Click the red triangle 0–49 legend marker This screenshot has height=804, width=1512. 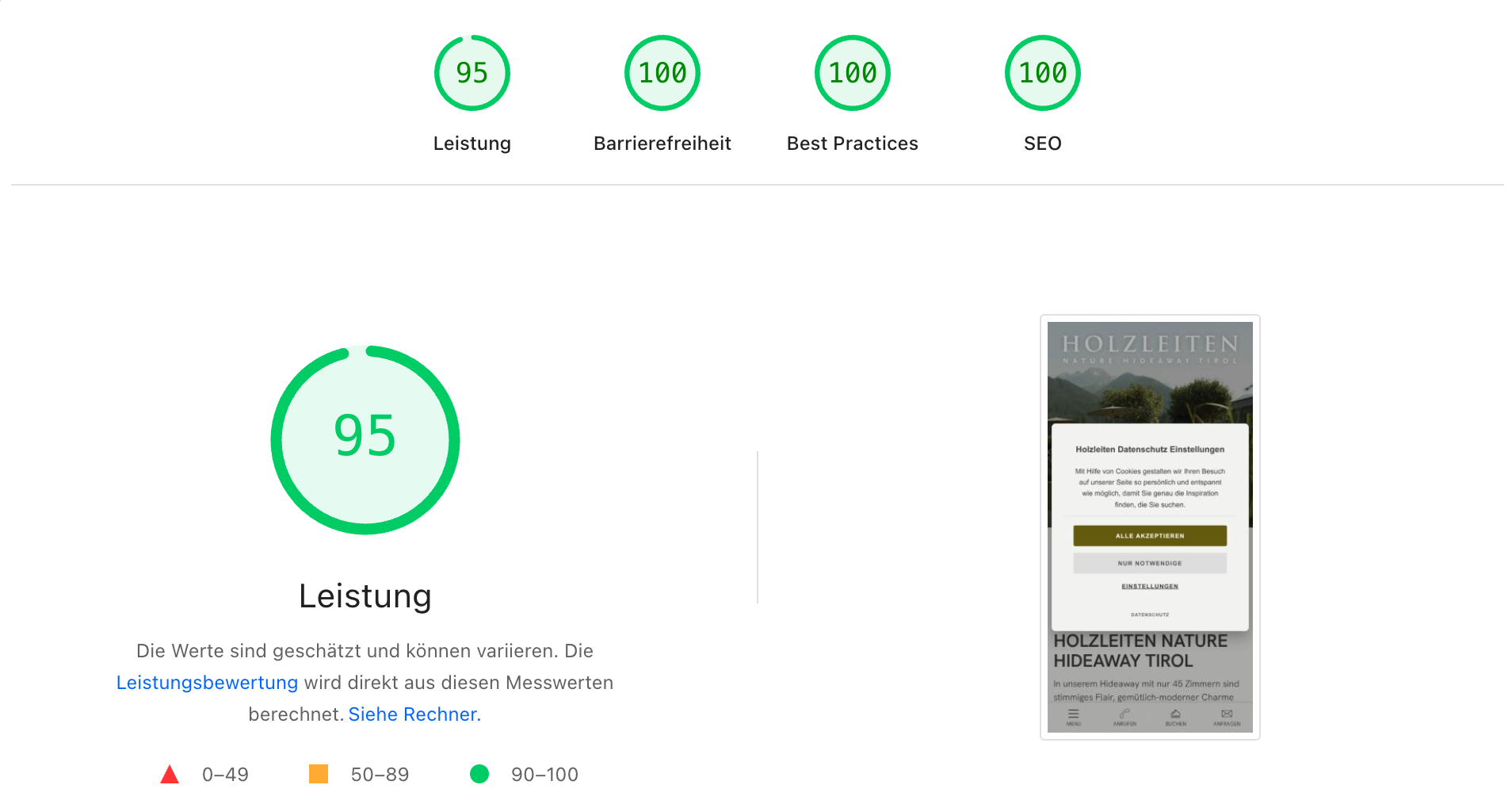pyautogui.click(x=170, y=774)
